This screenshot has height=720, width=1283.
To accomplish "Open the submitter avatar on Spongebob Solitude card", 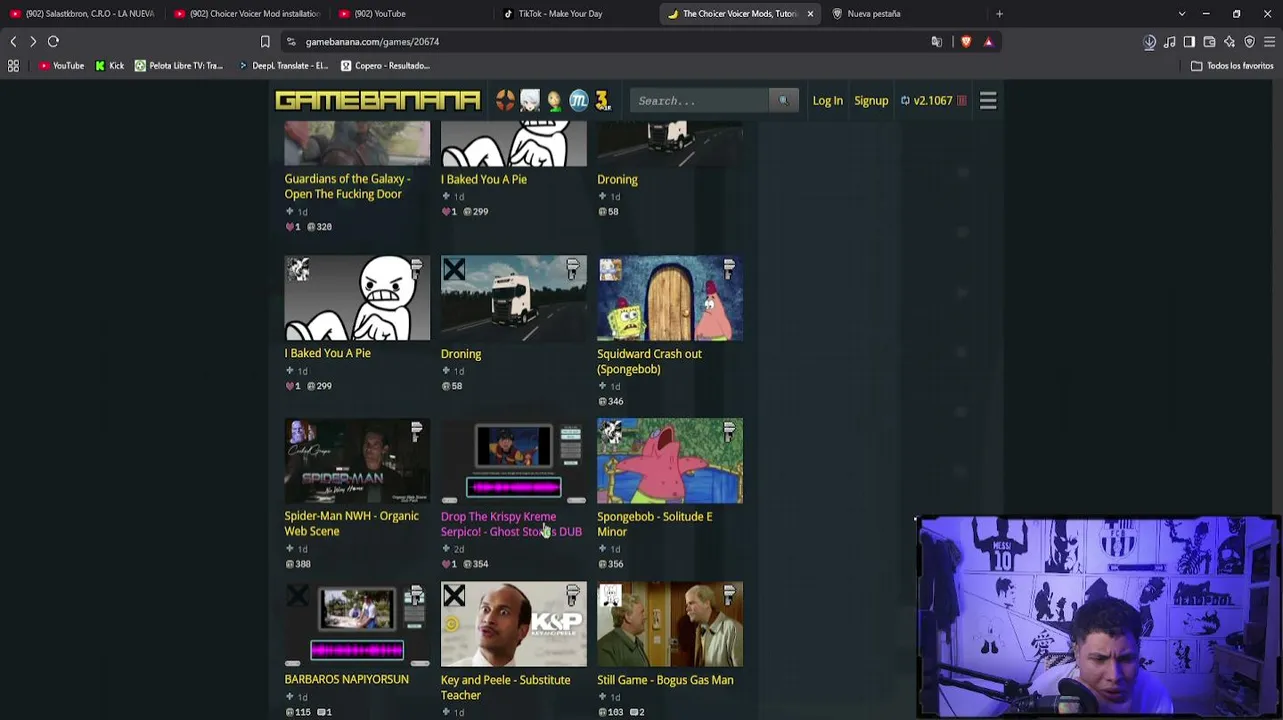I will pyautogui.click(x=610, y=432).
